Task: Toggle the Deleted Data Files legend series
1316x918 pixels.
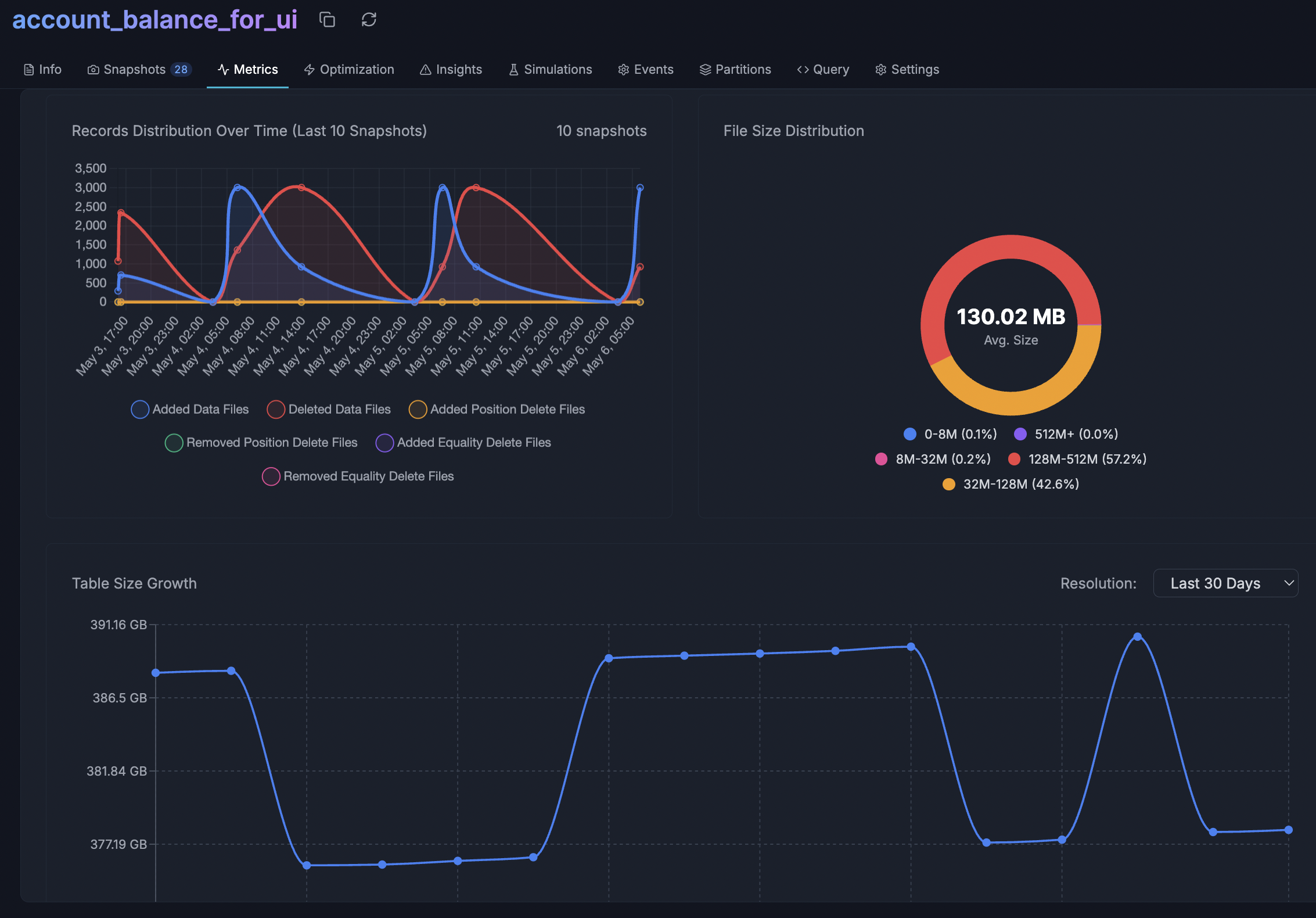Action: (x=329, y=410)
